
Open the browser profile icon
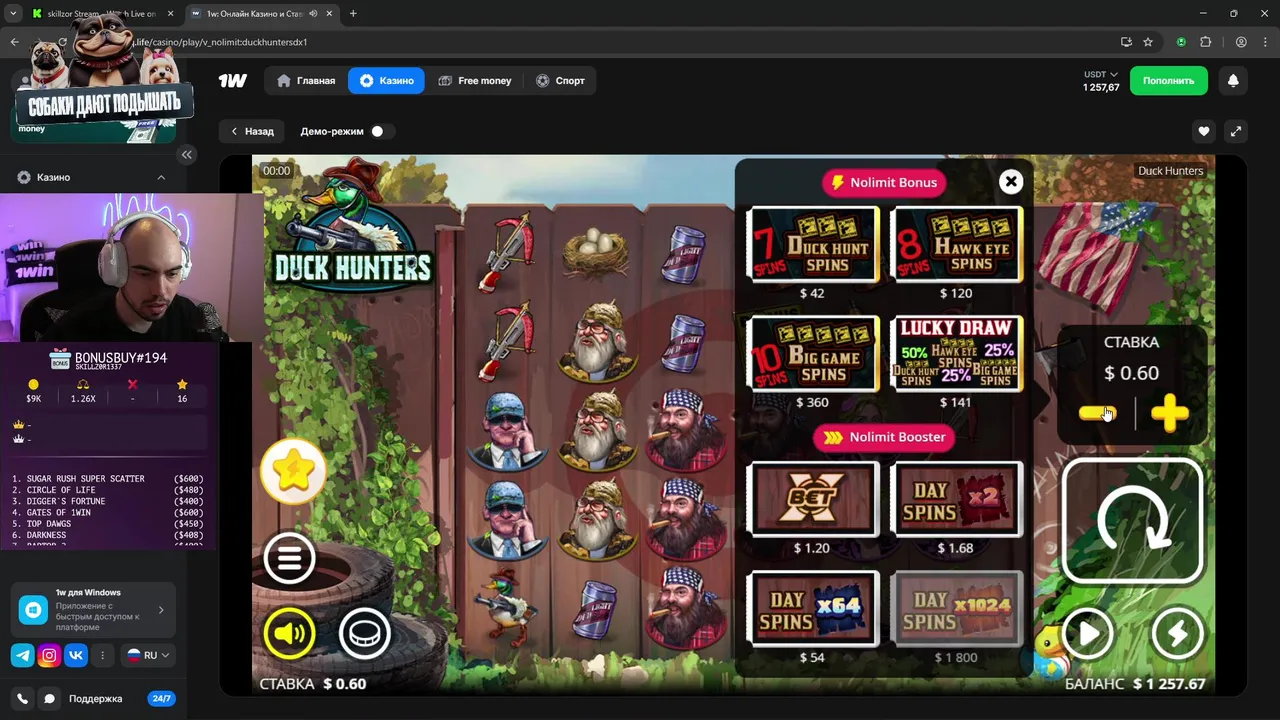pyautogui.click(x=1241, y=42)
